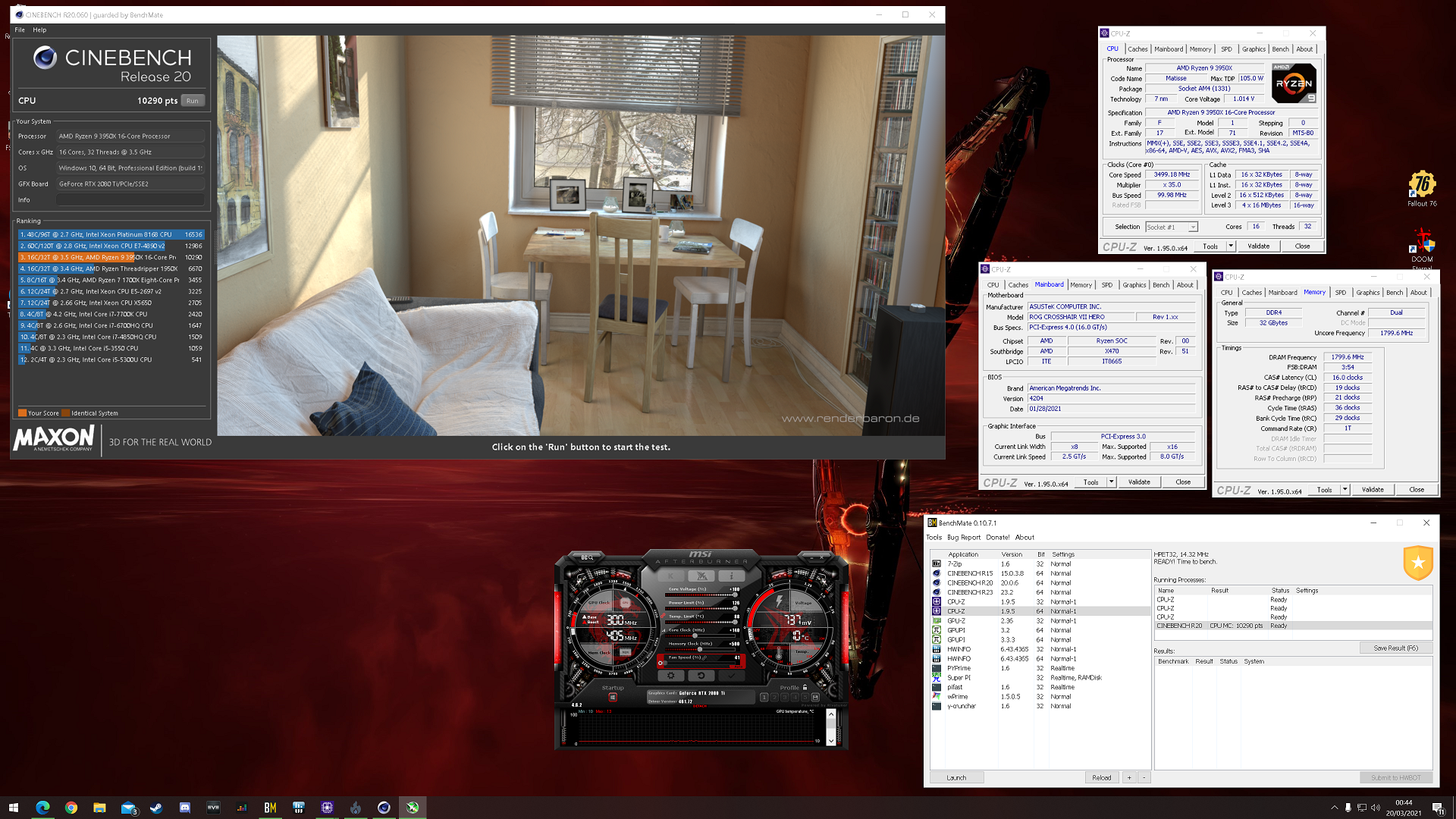Open the Cinebench File menu

(20, 30)
